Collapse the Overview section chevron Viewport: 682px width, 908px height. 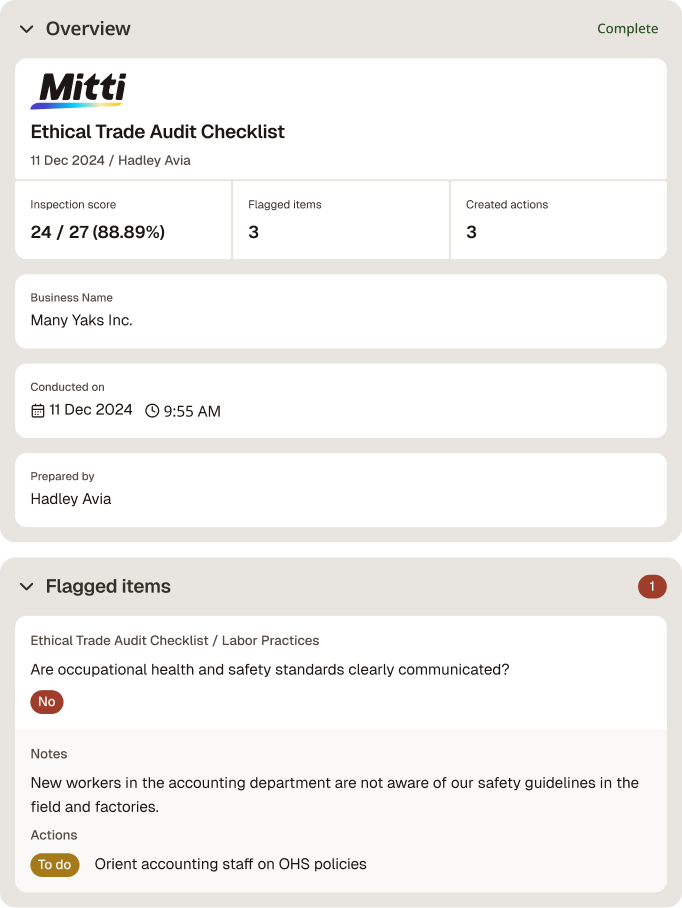coord(27,29)
